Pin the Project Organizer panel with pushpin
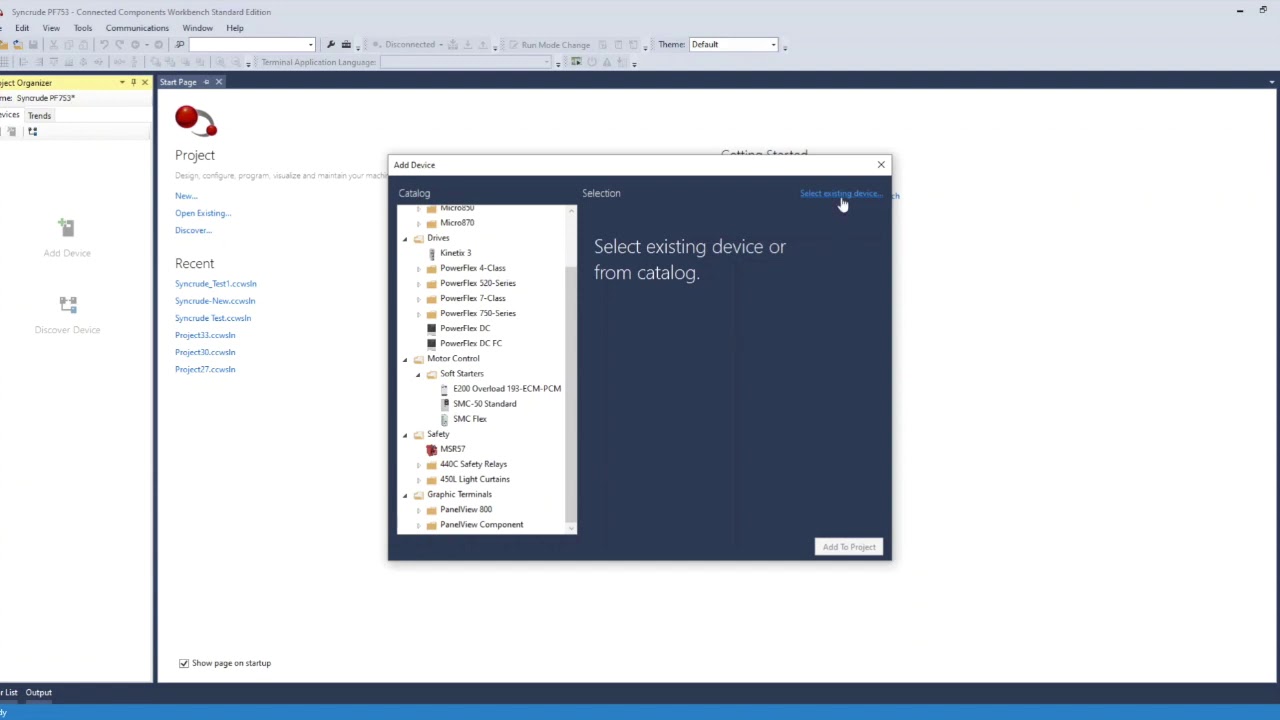 click(133, 82)
